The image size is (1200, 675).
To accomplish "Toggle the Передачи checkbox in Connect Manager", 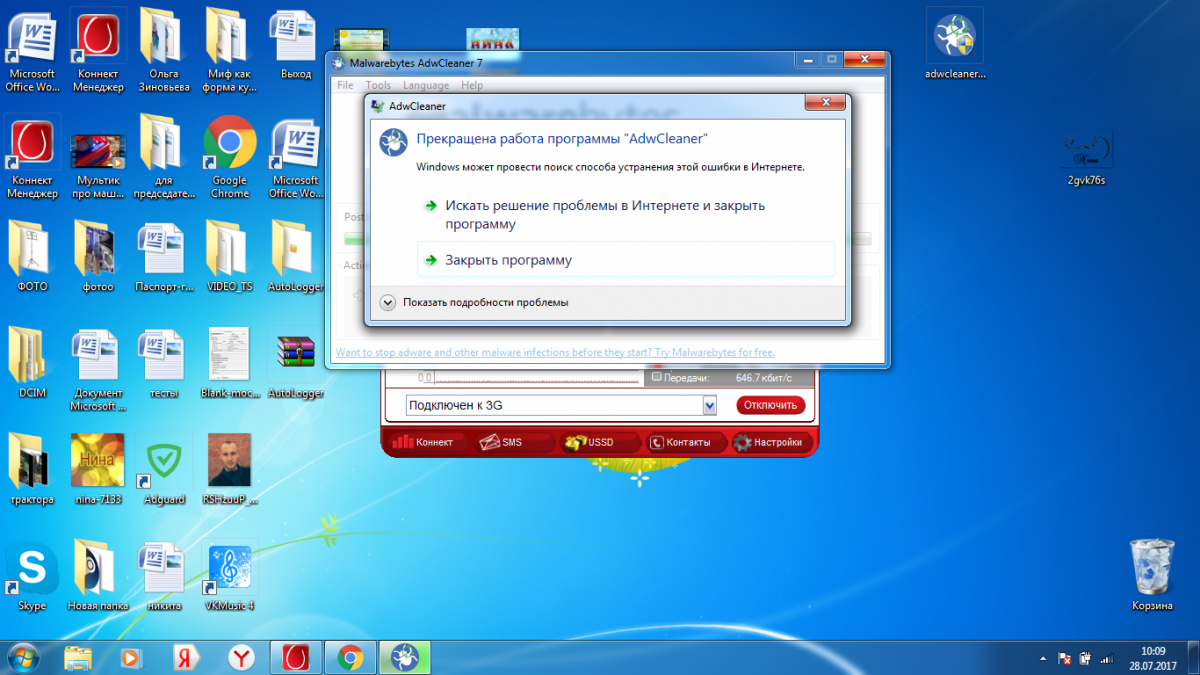I will (657, 378).
